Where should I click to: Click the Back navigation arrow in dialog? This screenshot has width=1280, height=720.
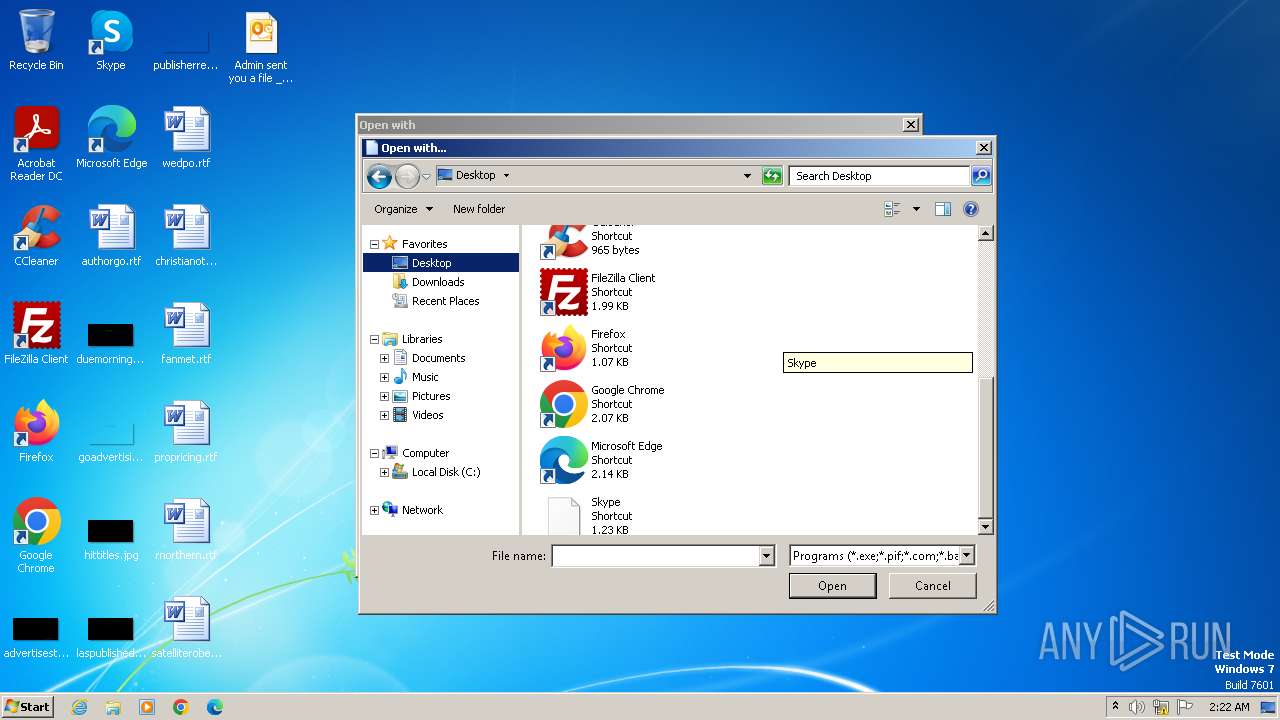pyautogui.click(x=379, y=177)
